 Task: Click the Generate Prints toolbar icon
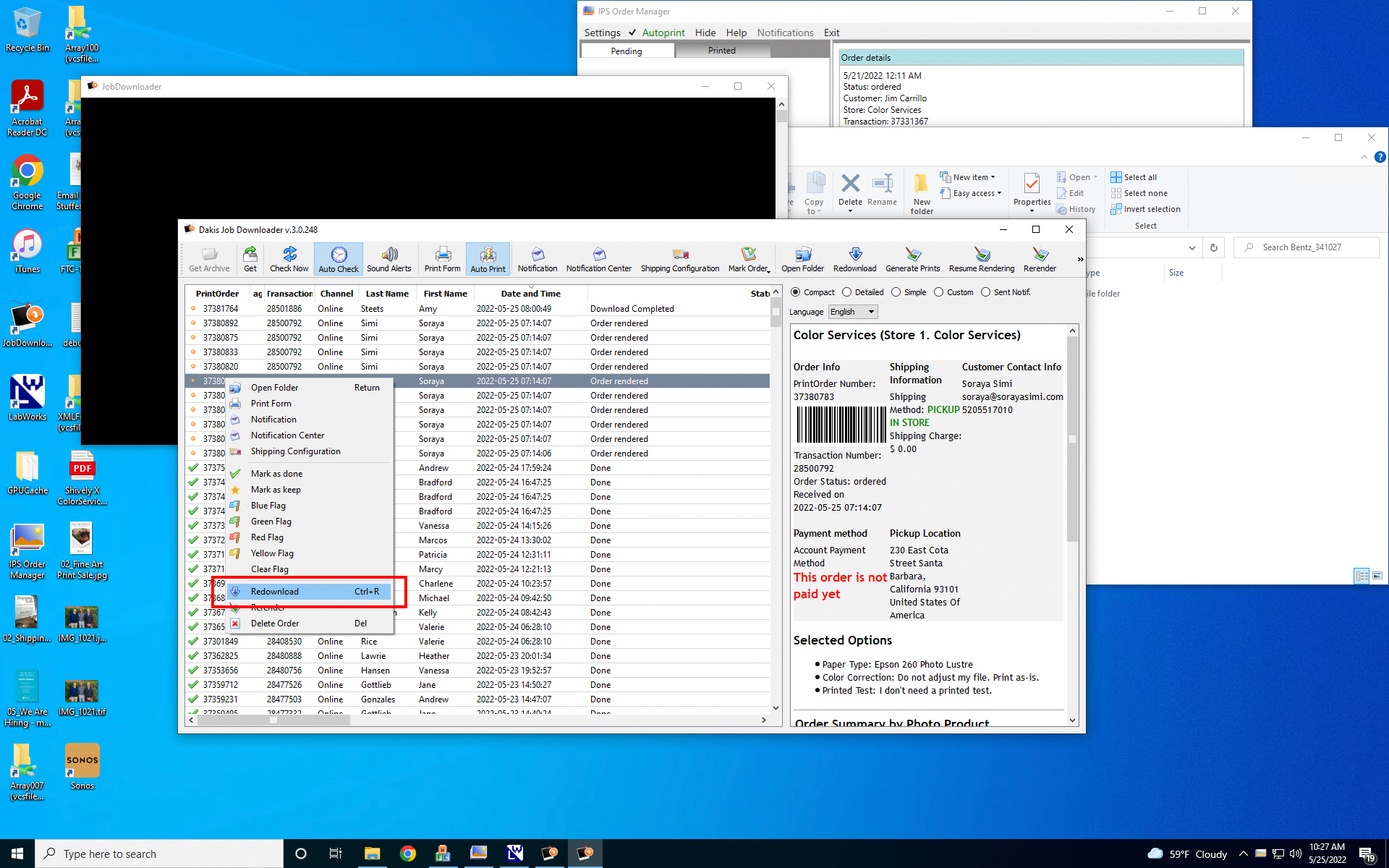[912, 258]
